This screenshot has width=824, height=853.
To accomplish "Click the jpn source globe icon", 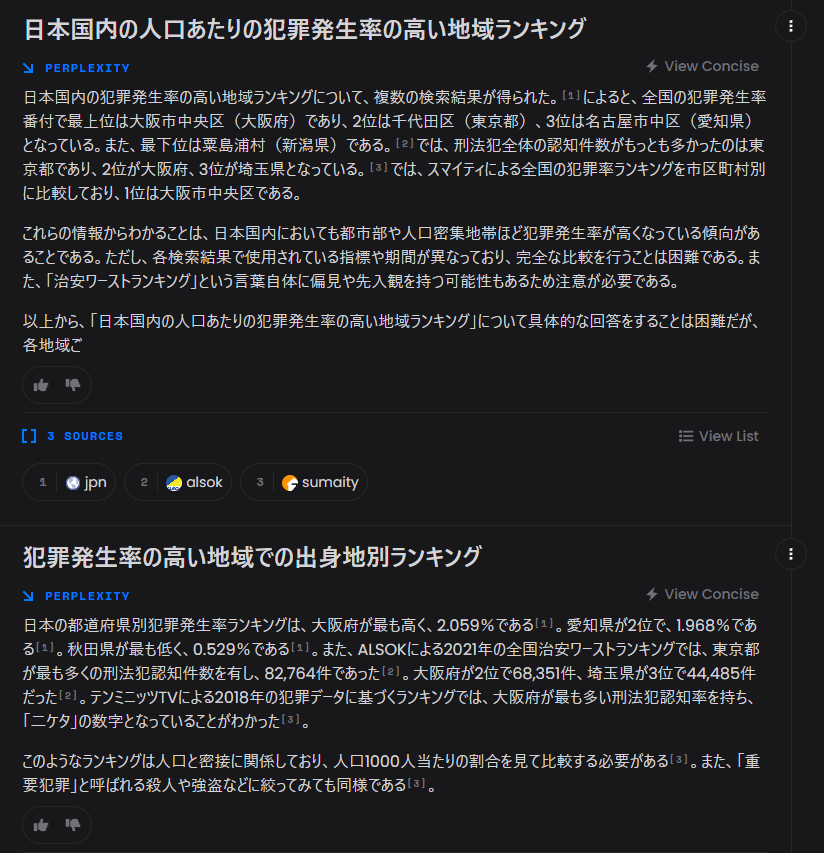I will 73,483.
